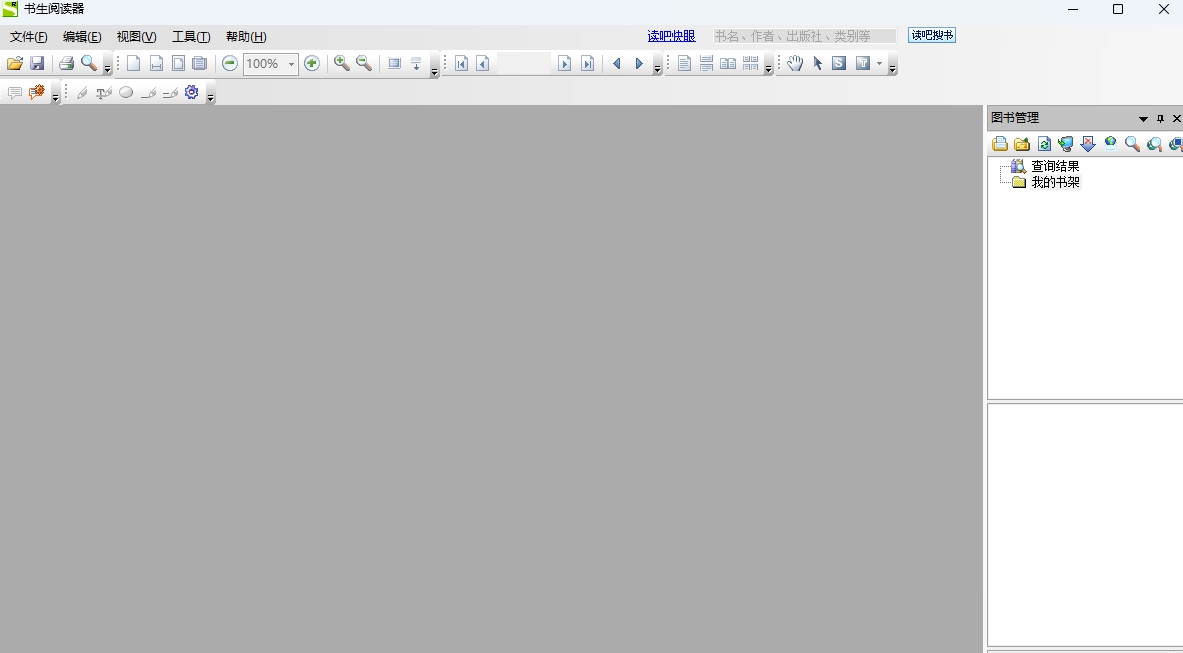The image size is (1183, 653).
Task: Click the refresh icon in book manager toolbar
Action: point(1044,143)
